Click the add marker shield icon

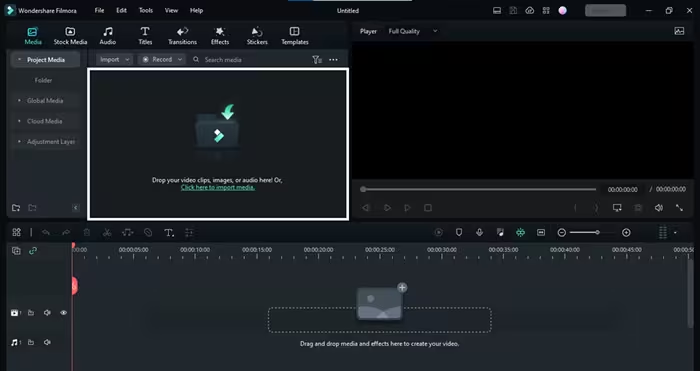(458, 232)
